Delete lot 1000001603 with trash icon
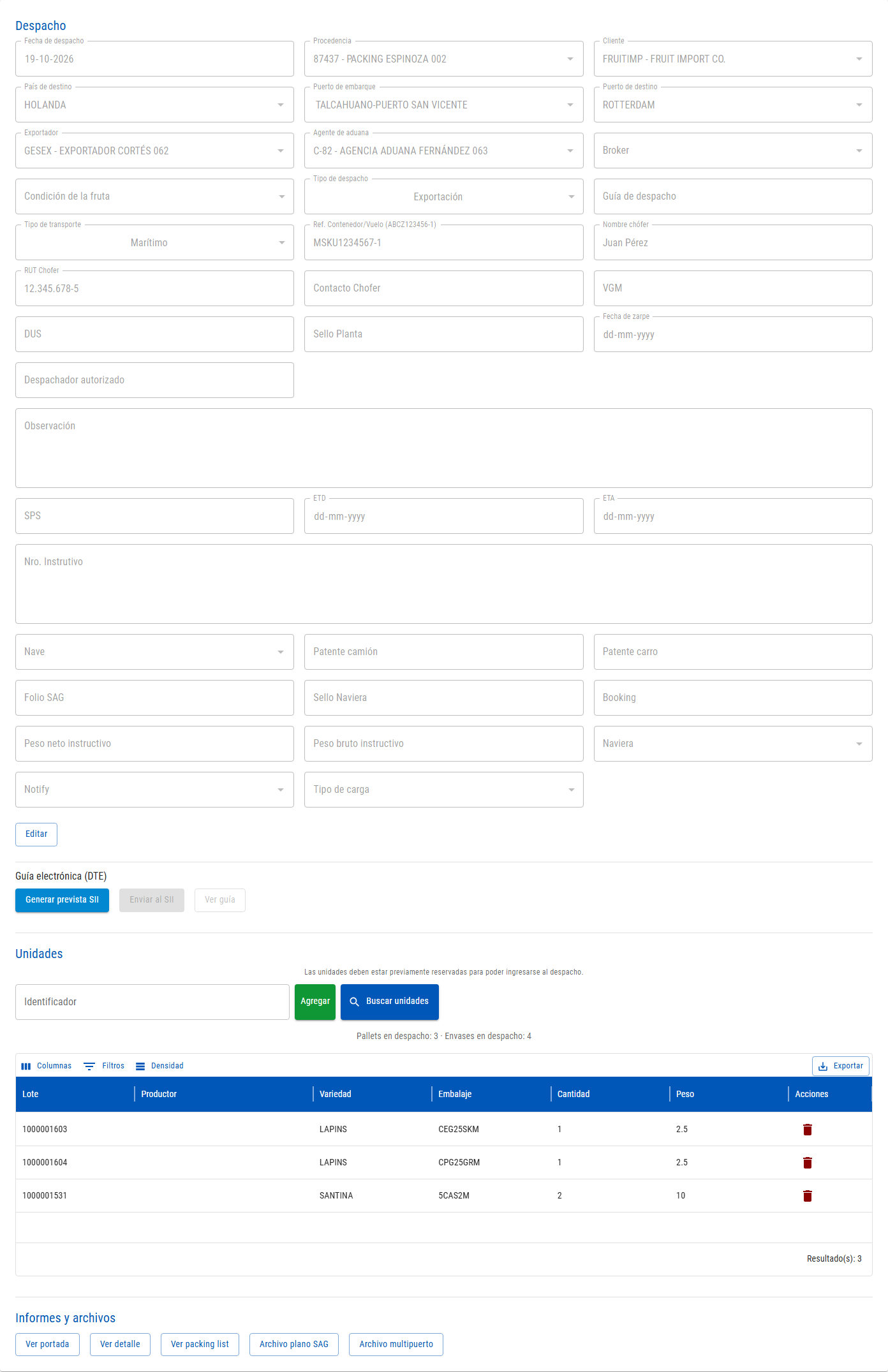This screenshot has height=1372, width=888. point(807,1130)
